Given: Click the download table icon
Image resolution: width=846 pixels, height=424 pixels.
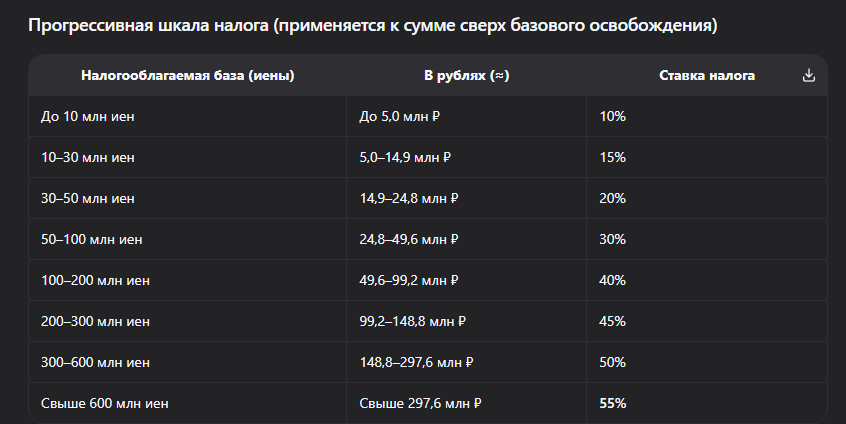Looking at the screenshot, I should pos(809,75).
